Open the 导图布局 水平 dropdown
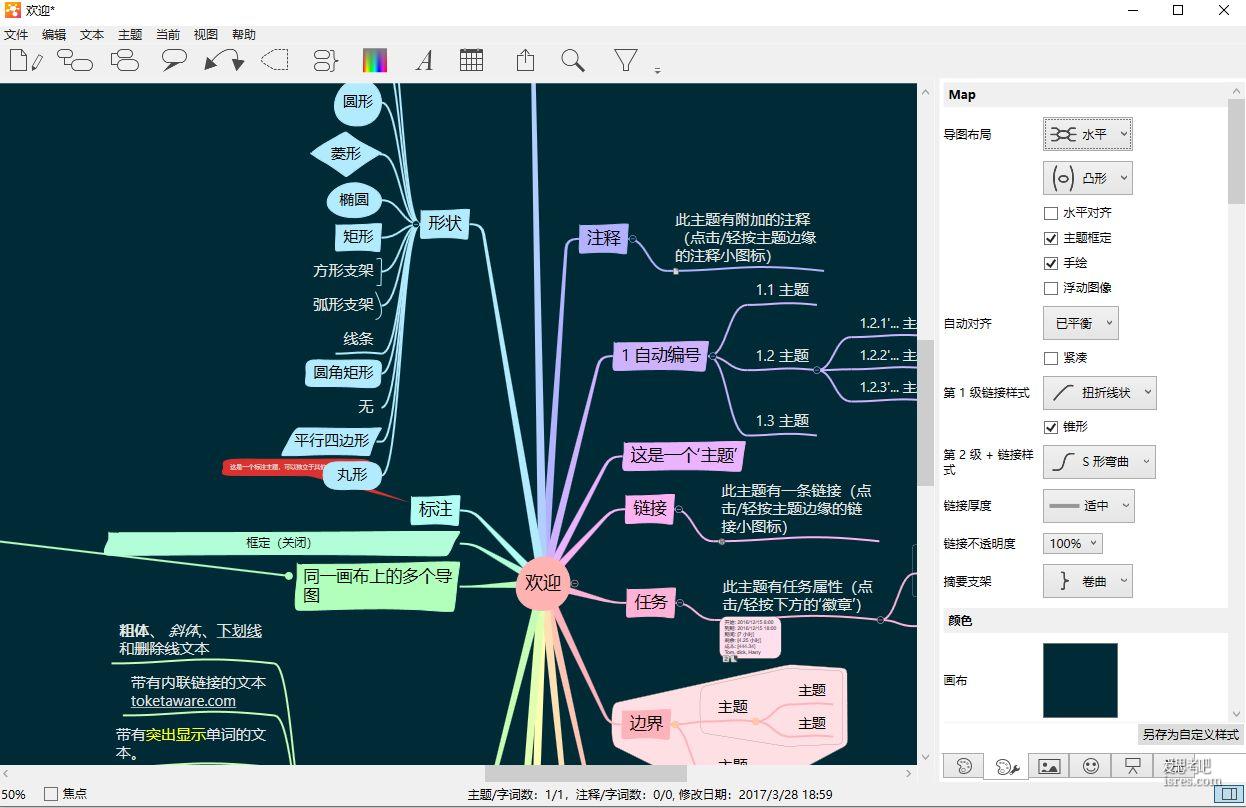1246x808 pixels. [1088, 134]
